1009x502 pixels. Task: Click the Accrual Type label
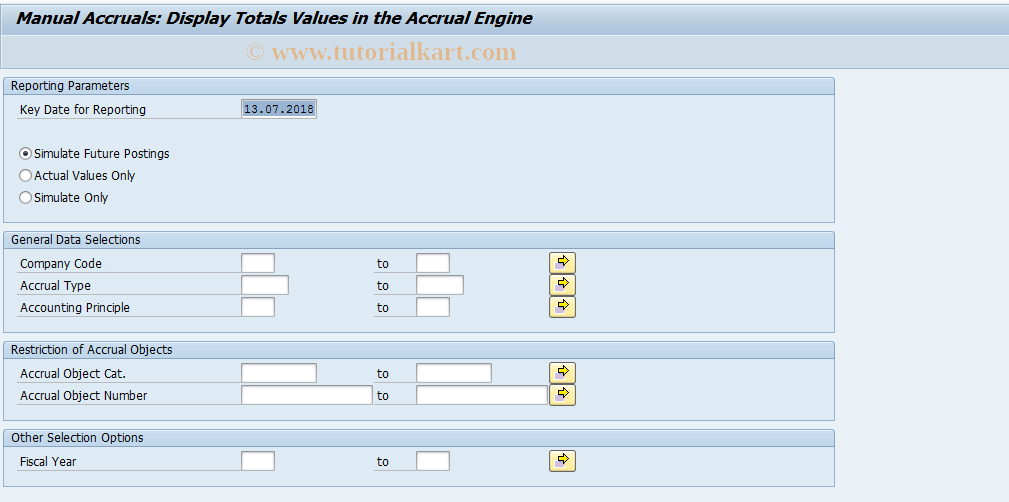point(55,286)
